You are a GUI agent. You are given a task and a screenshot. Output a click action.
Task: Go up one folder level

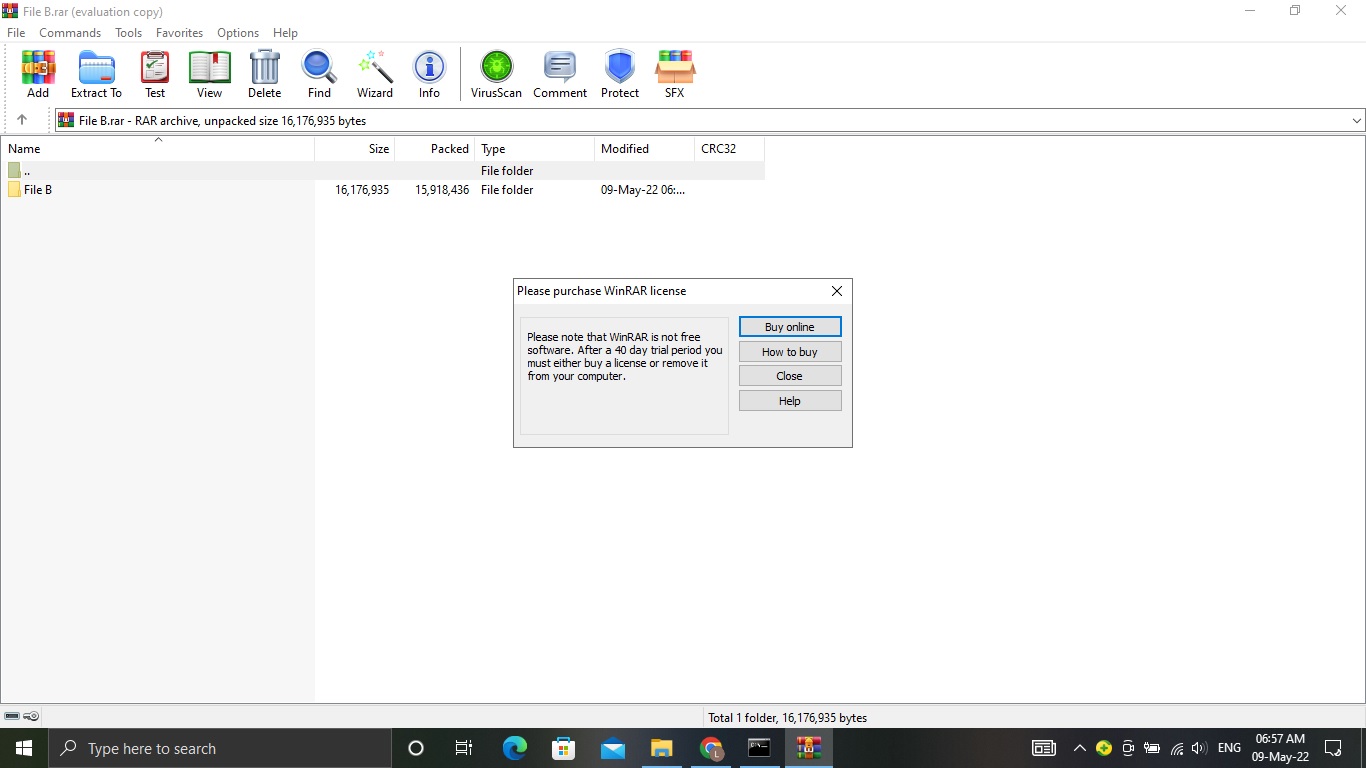tap(24, 119)
